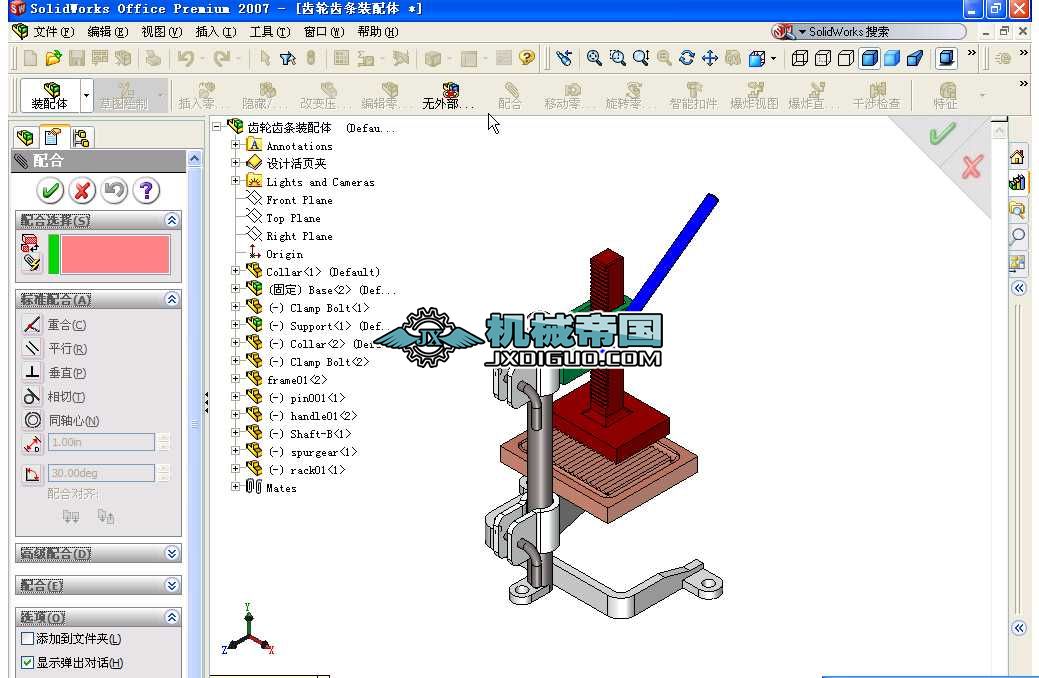Expand the Mates tree node
The image size is (1039, 678).
[x=235, y=486]
